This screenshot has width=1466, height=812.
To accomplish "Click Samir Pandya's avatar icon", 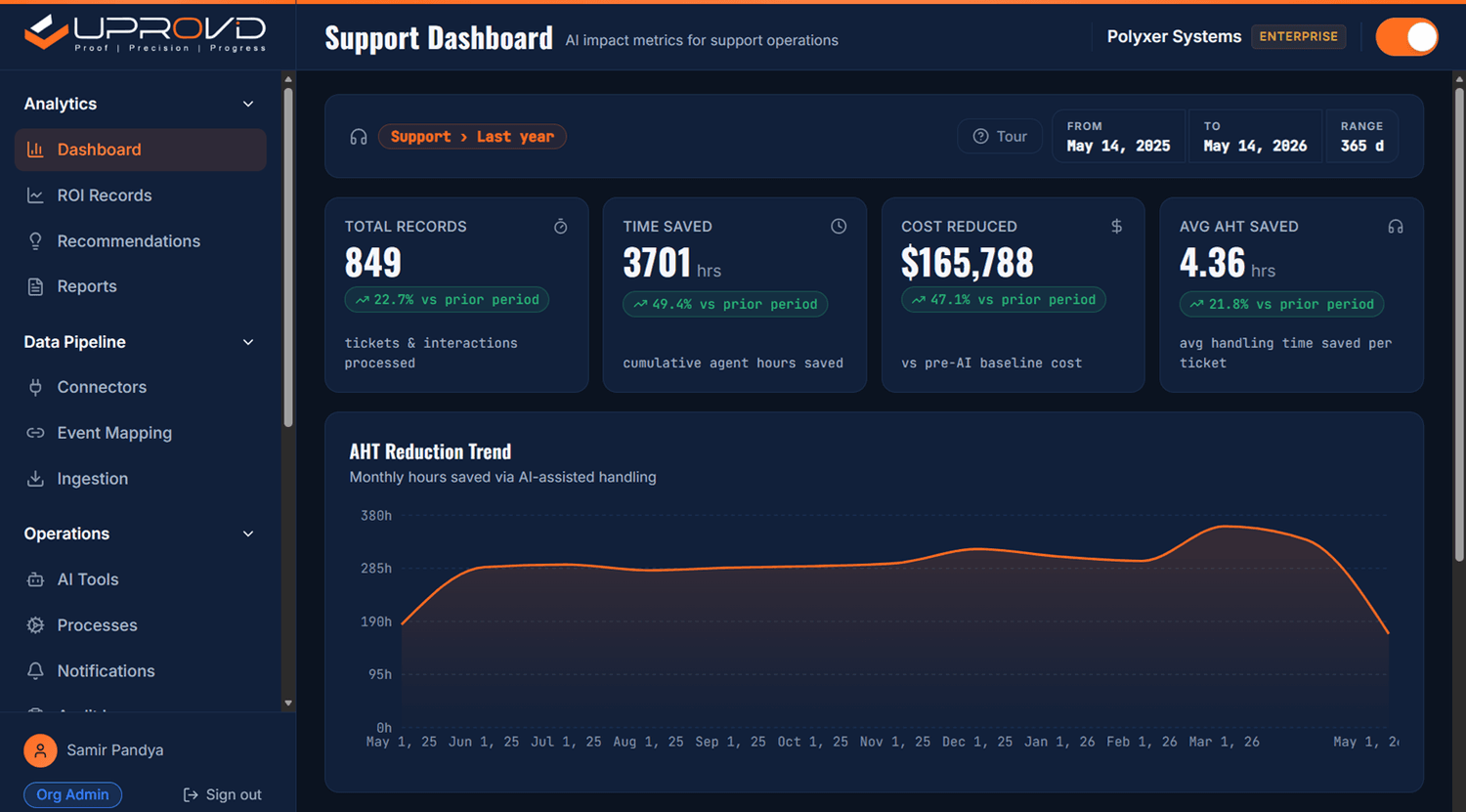I will [x=40, y=750].
